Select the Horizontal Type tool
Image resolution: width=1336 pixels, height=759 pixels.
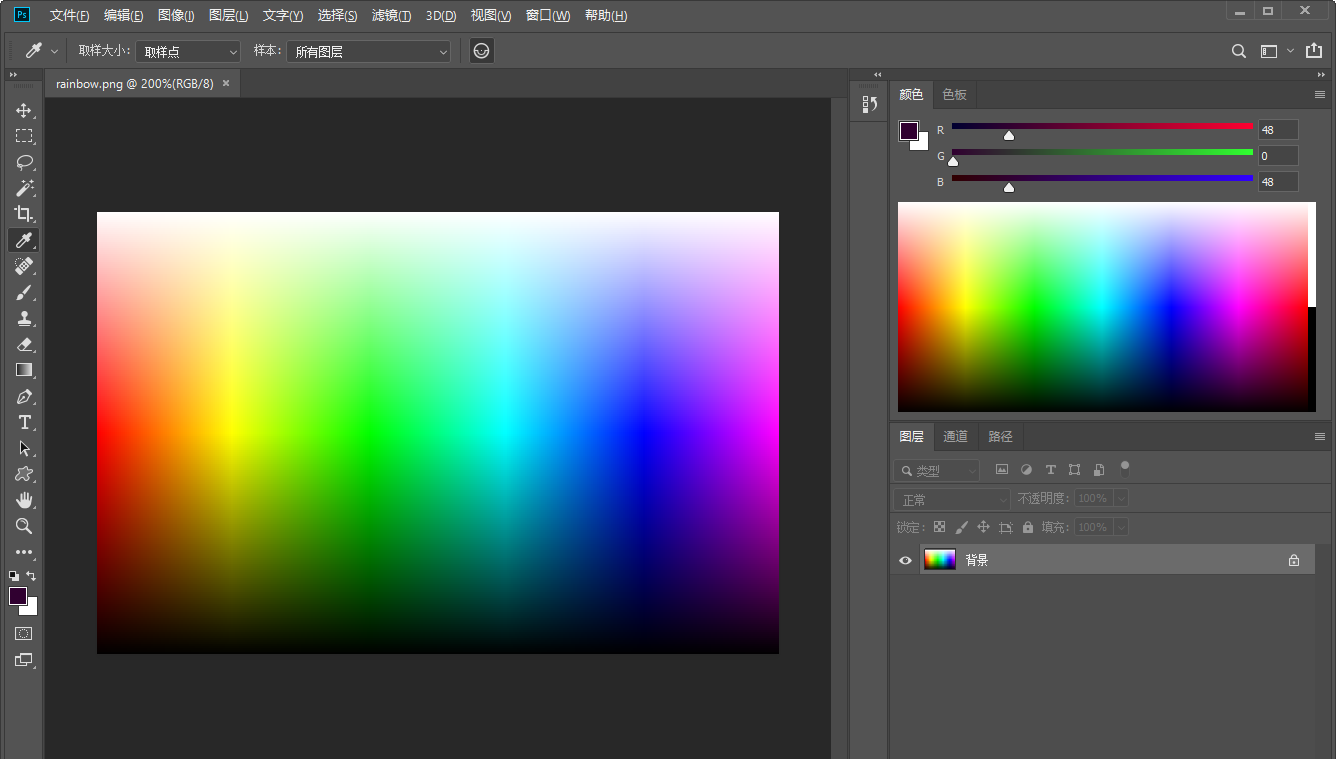(x=24, y=422)
